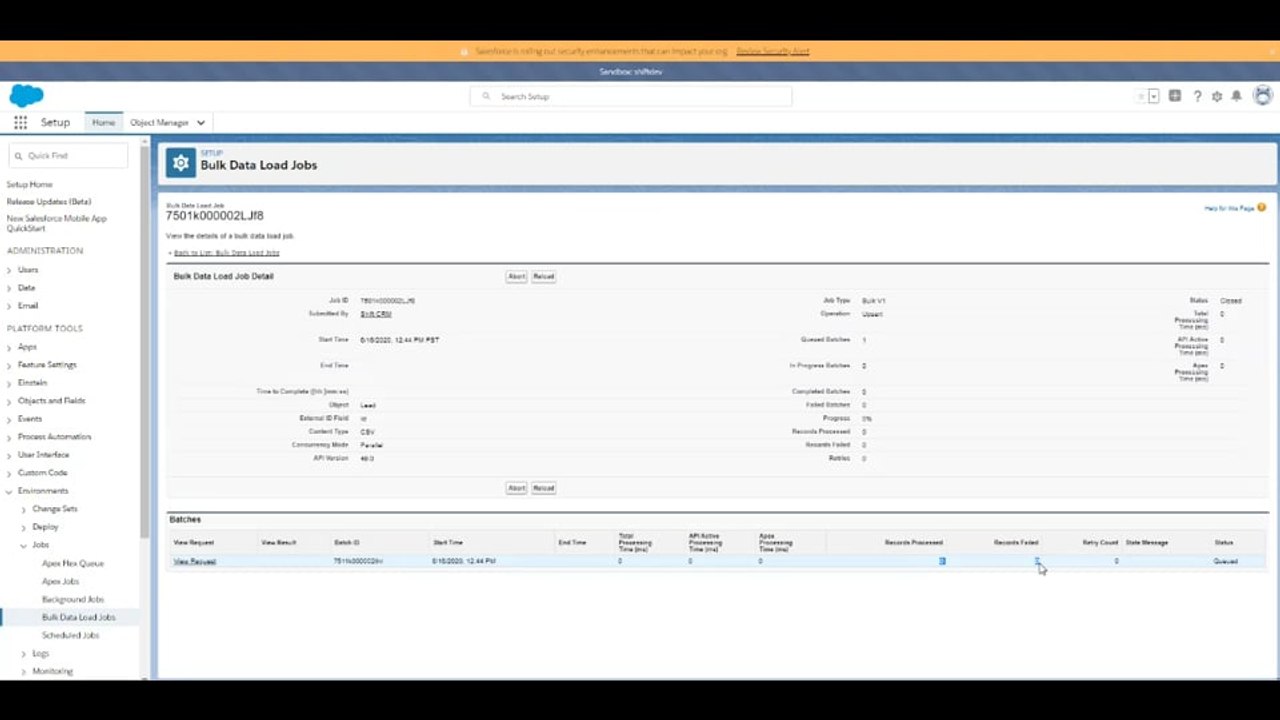This screenshot has height=720, width=1280.
Task: Switch to the Object Manager tab
Action: 159,123
